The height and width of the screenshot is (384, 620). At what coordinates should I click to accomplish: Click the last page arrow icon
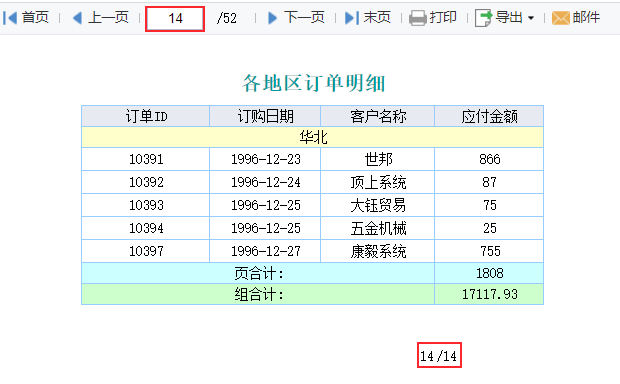[x=352, y=18]
